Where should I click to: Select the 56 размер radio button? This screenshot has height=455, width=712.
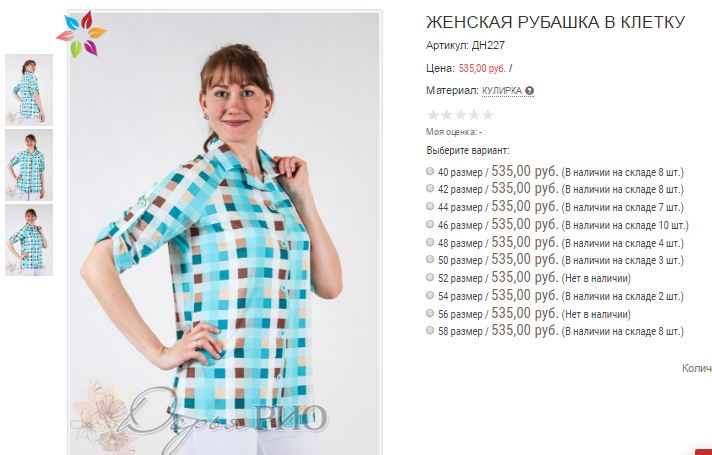pyautogui.click(x=430, y=313)
